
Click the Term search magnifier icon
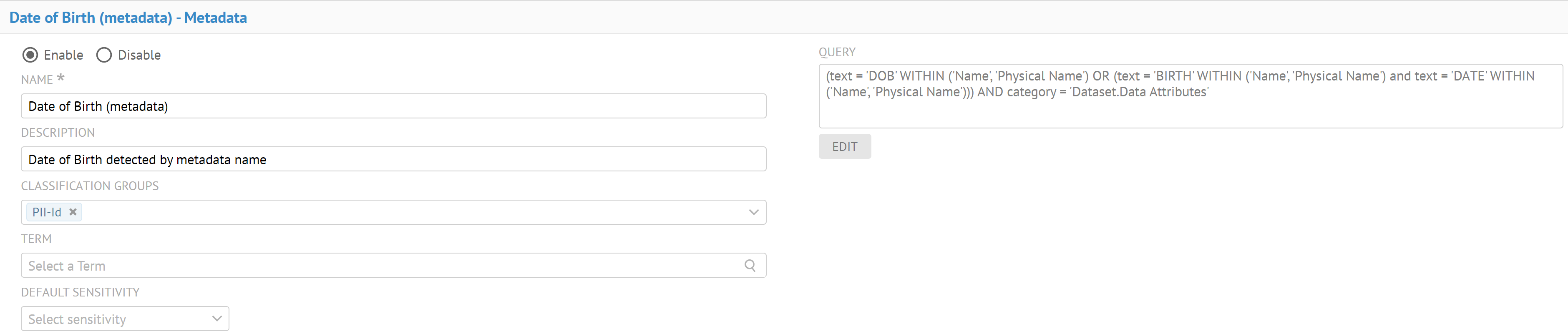coord(750,266)
